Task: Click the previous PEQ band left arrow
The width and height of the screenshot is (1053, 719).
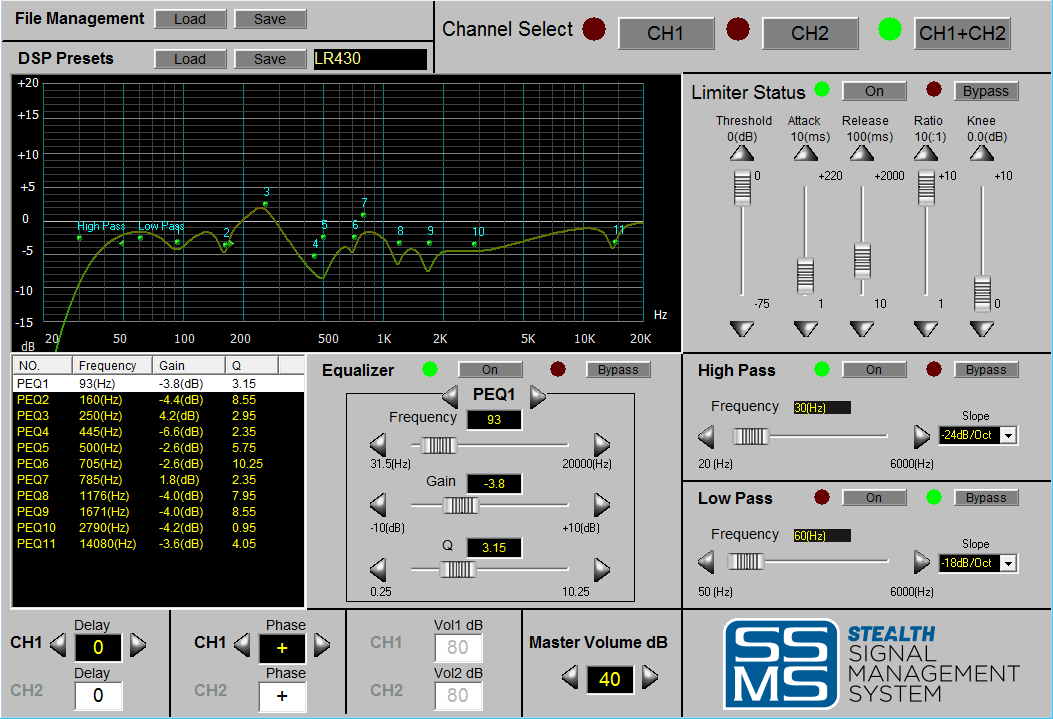Action: point(452,397)
